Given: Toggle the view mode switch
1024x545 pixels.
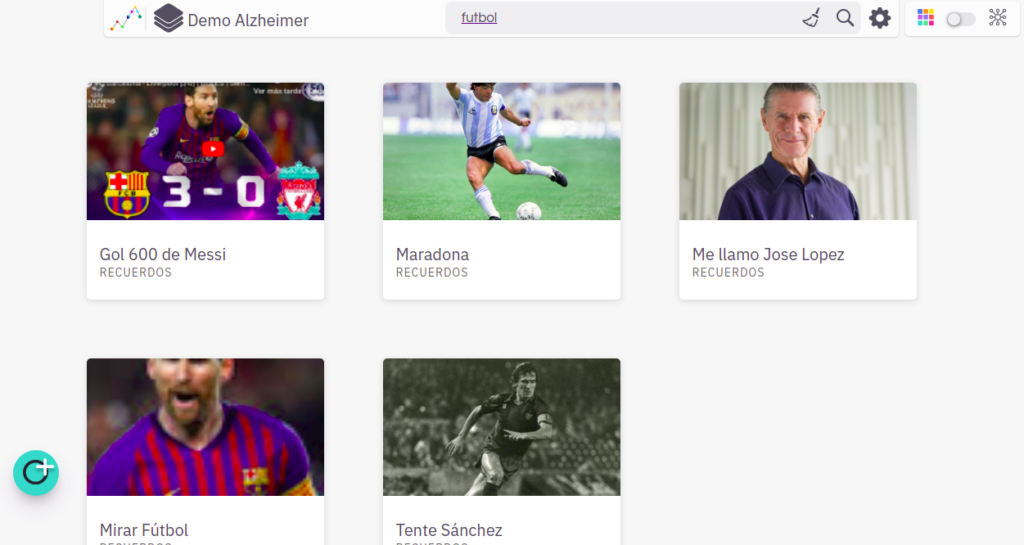Looking at the screenshot, I should 961,19.
